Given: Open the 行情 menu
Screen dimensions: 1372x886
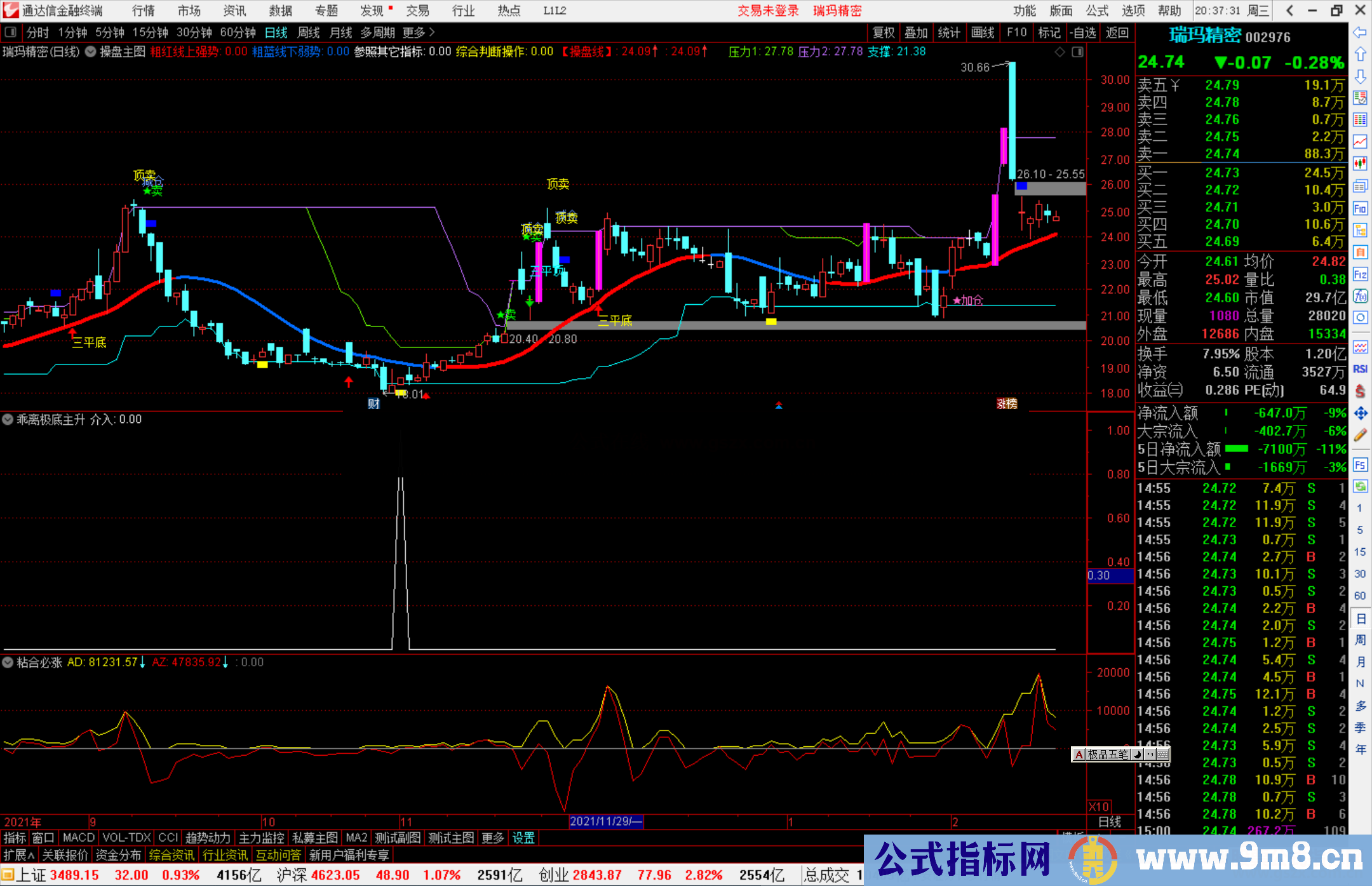Looking at the screenshot, I should [143, 11].
